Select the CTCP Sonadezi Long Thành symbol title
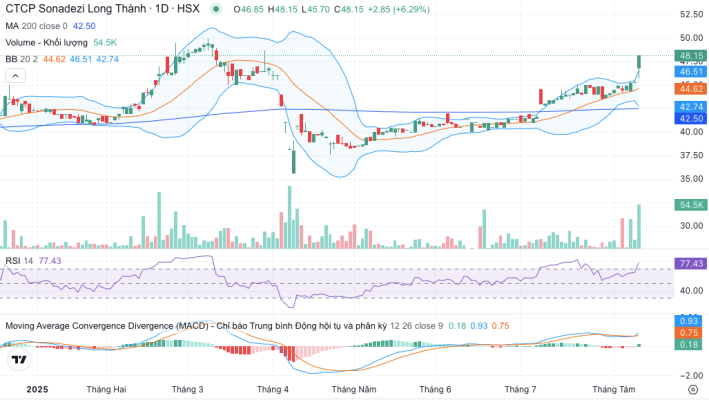The height and width of the screenshot is (400, 709). [102, 9]
